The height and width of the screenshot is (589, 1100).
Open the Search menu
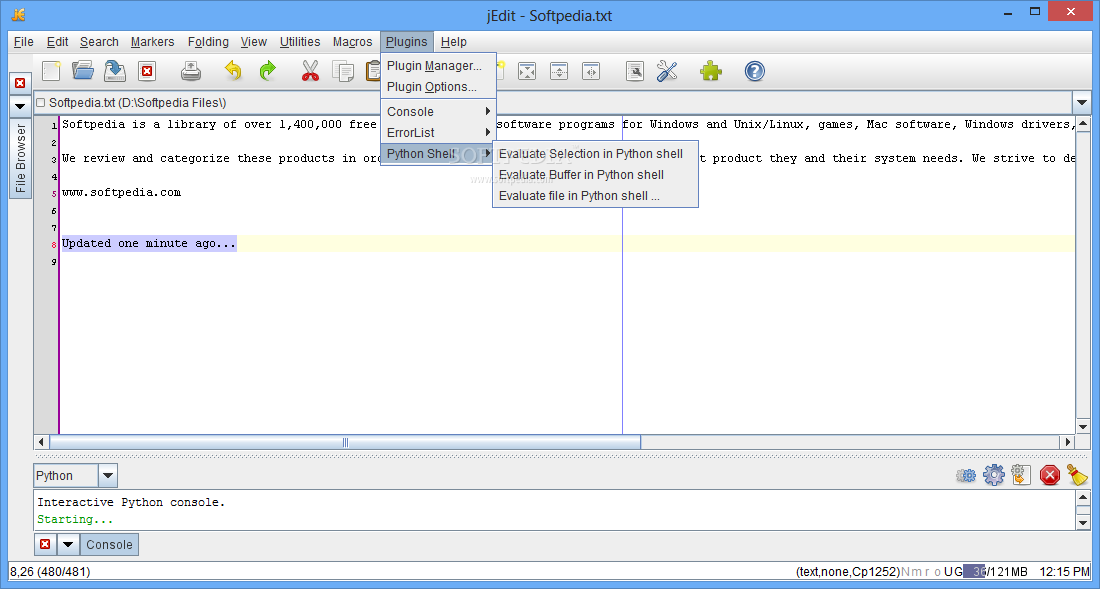(99, 42)
